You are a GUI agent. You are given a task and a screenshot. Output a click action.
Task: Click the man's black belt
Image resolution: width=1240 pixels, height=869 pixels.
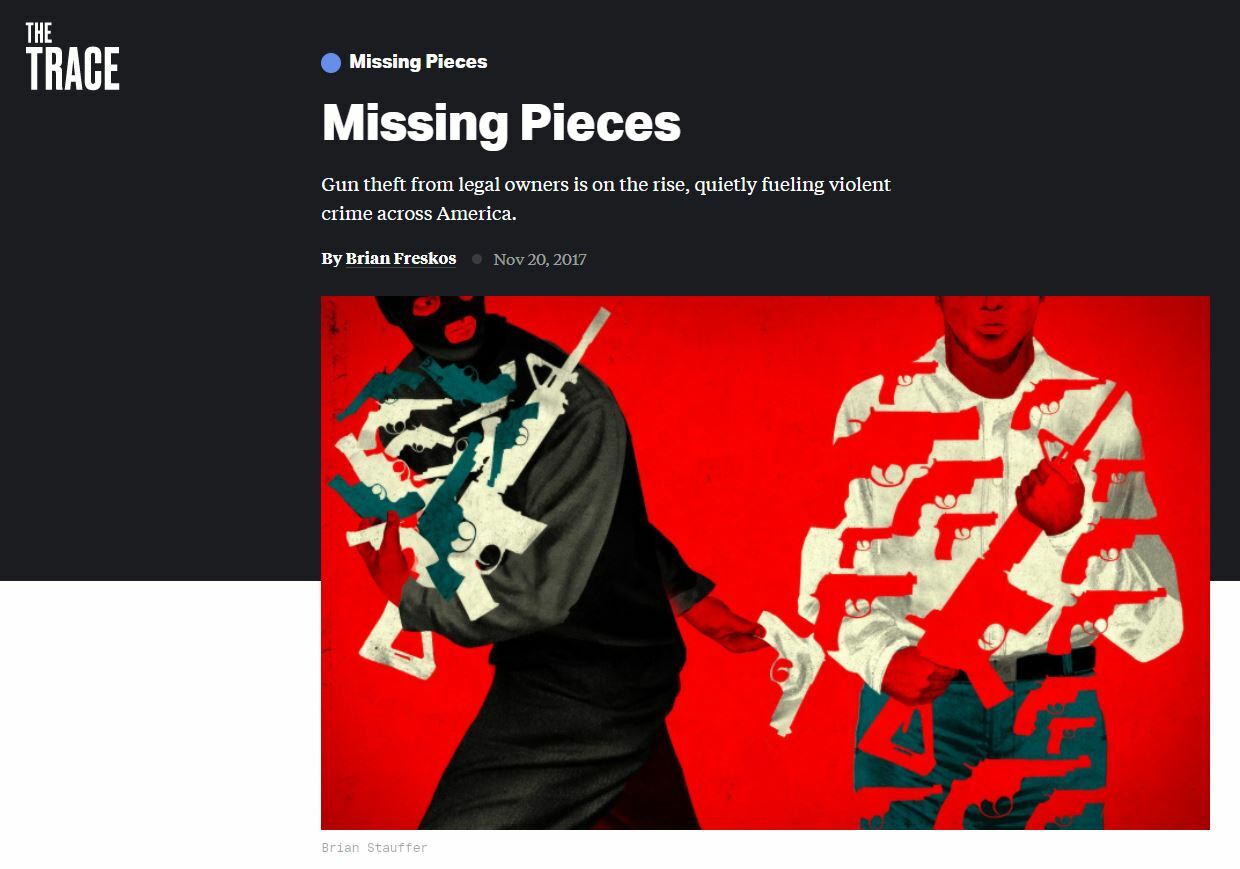click(x=1030, y=664)
